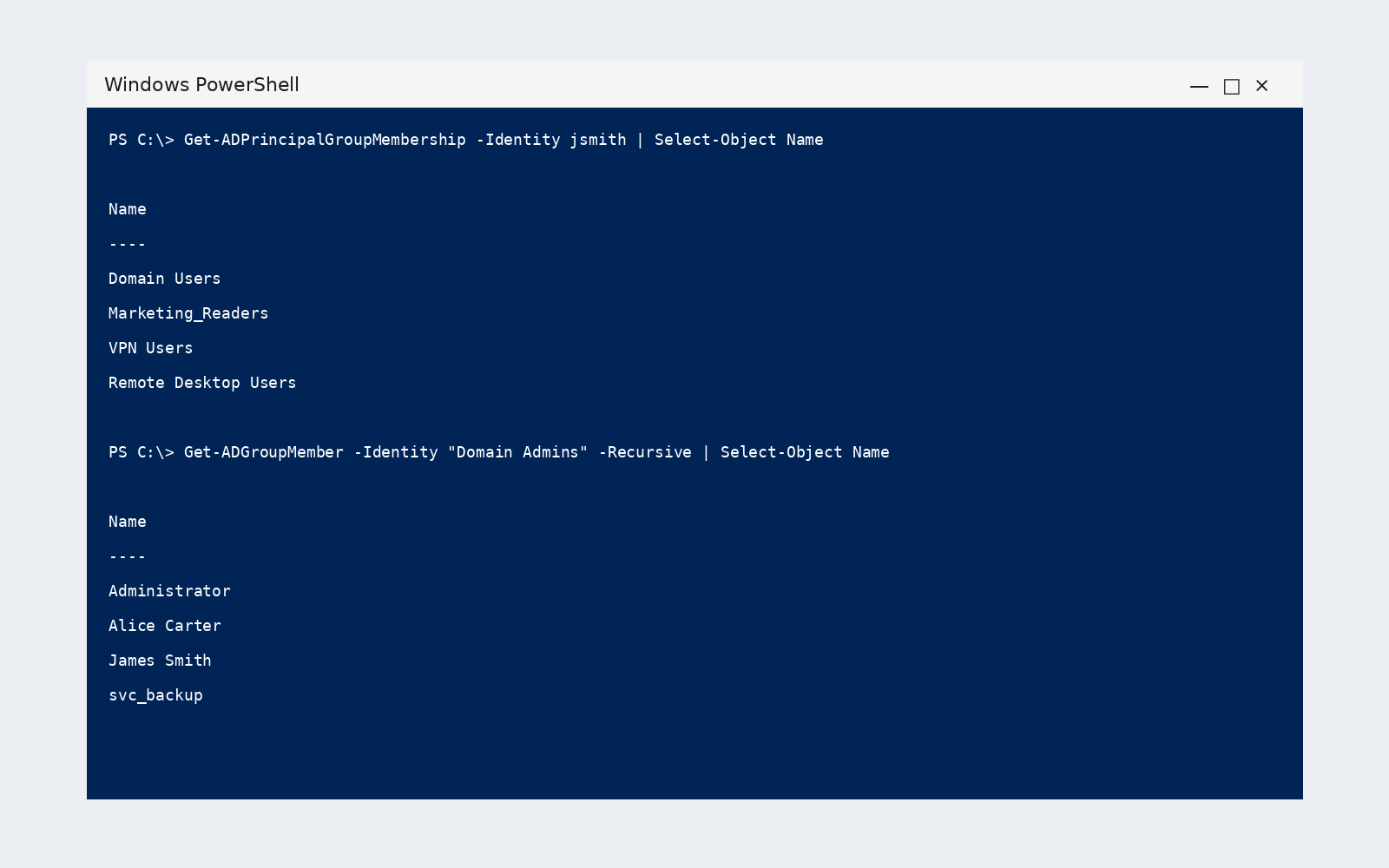
Task: Click the second Name column header
Action: [128, 522]
